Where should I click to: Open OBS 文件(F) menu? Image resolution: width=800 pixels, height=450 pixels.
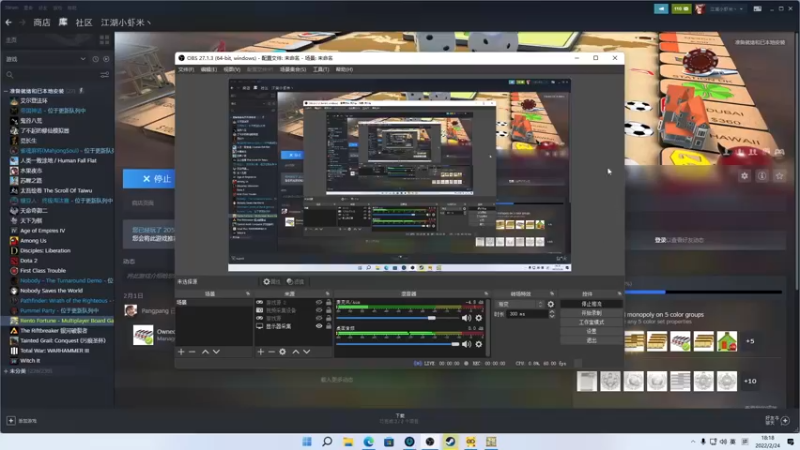186,69
